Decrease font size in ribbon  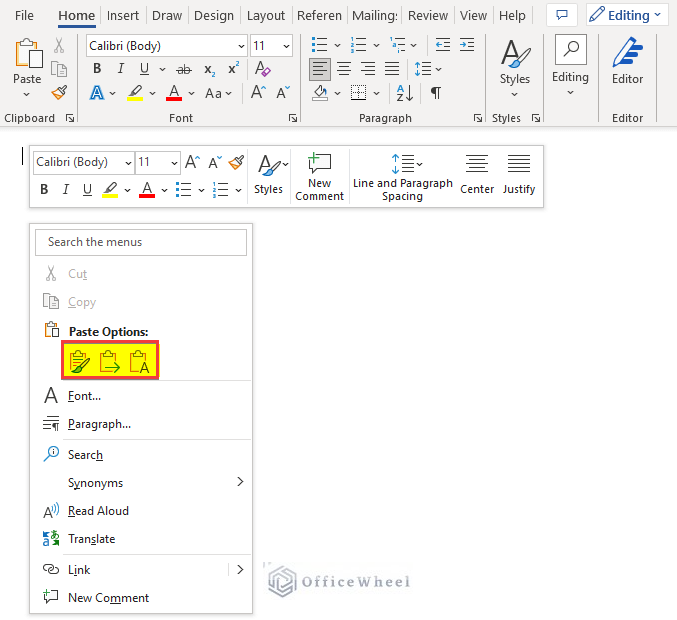[x=283, y=92]
